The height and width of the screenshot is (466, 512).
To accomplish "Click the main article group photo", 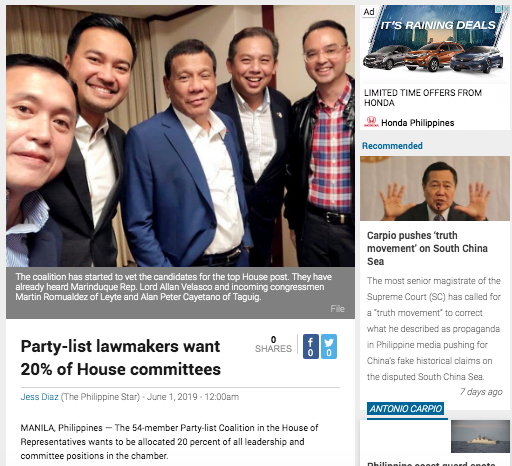I will pos(180,136).
